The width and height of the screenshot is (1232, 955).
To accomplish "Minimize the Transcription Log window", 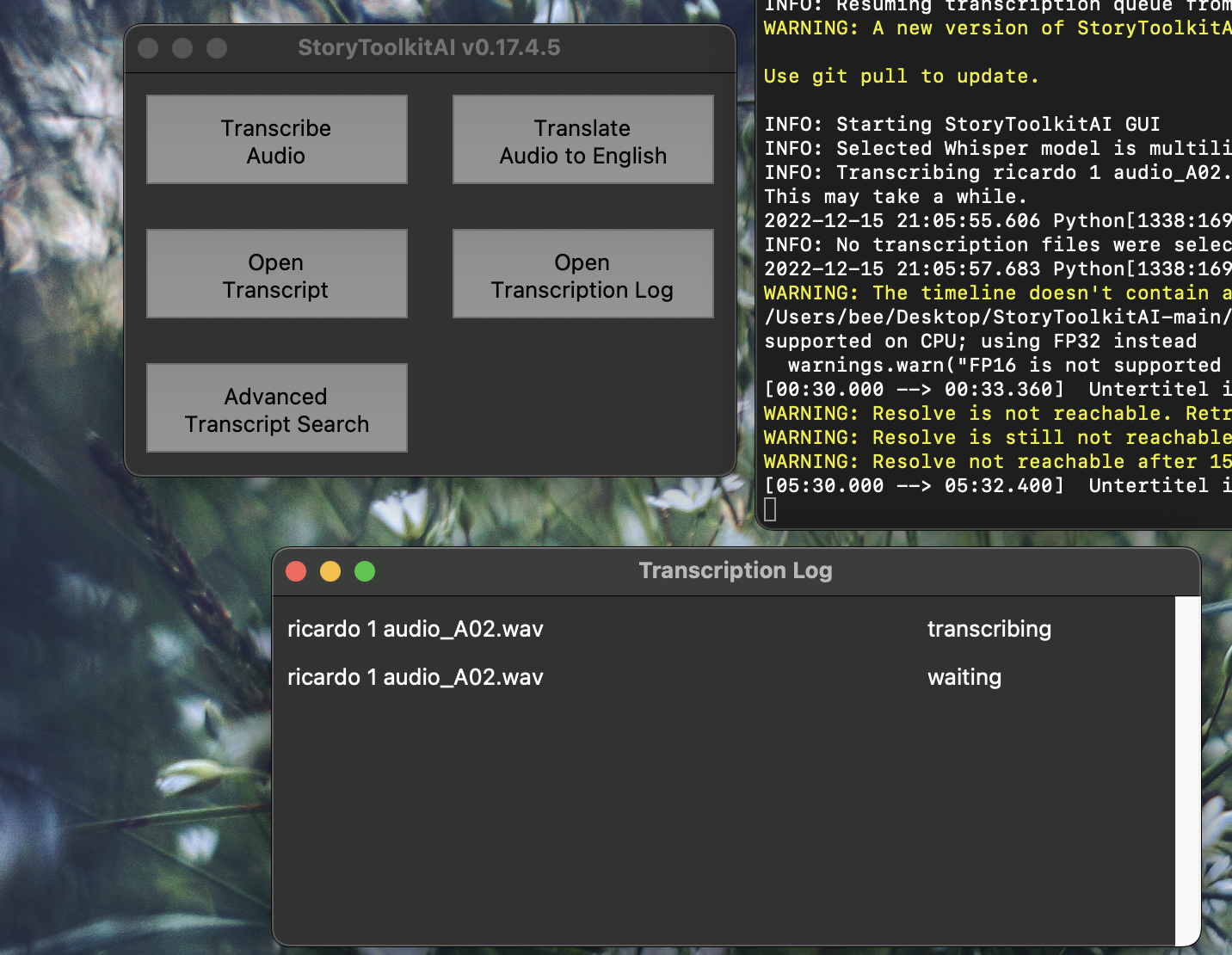I will 330,570.
